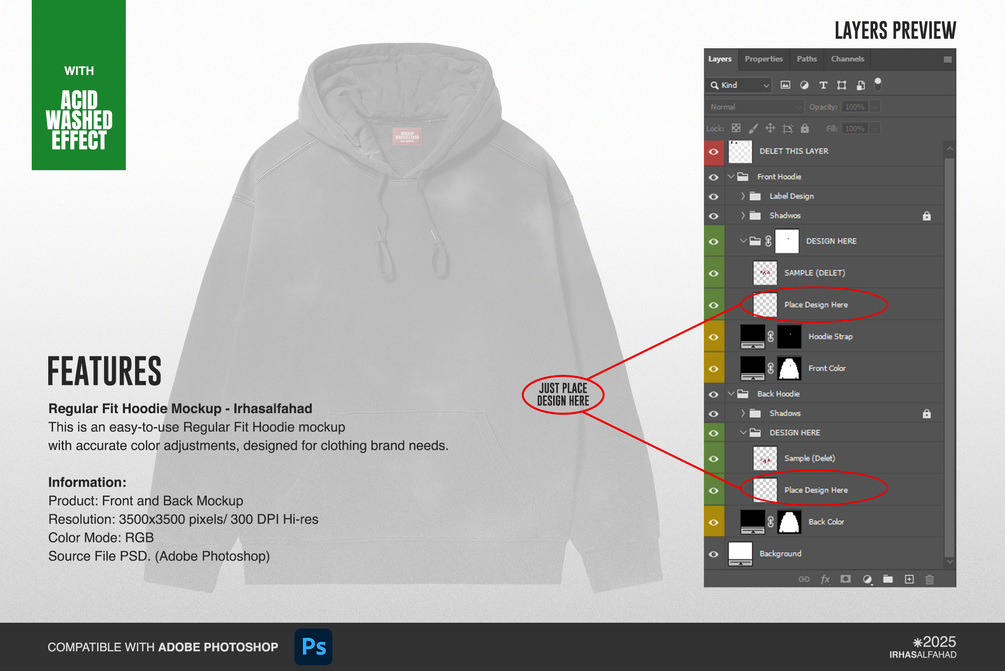The width and height of the screenshot is (1005, 671).
Task: Create a new adjustment layer
Action: coord(867,579)
